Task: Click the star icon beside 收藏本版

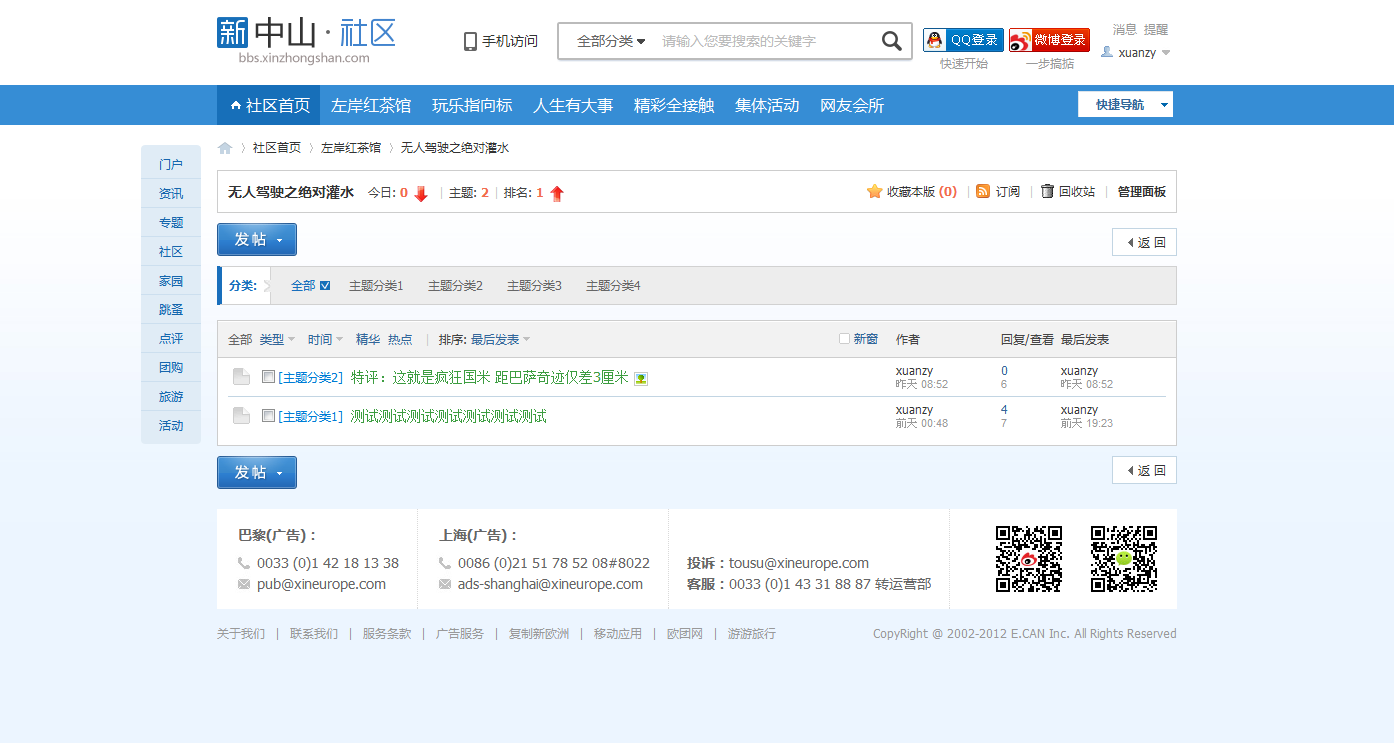Action: [x=875, y=191]
